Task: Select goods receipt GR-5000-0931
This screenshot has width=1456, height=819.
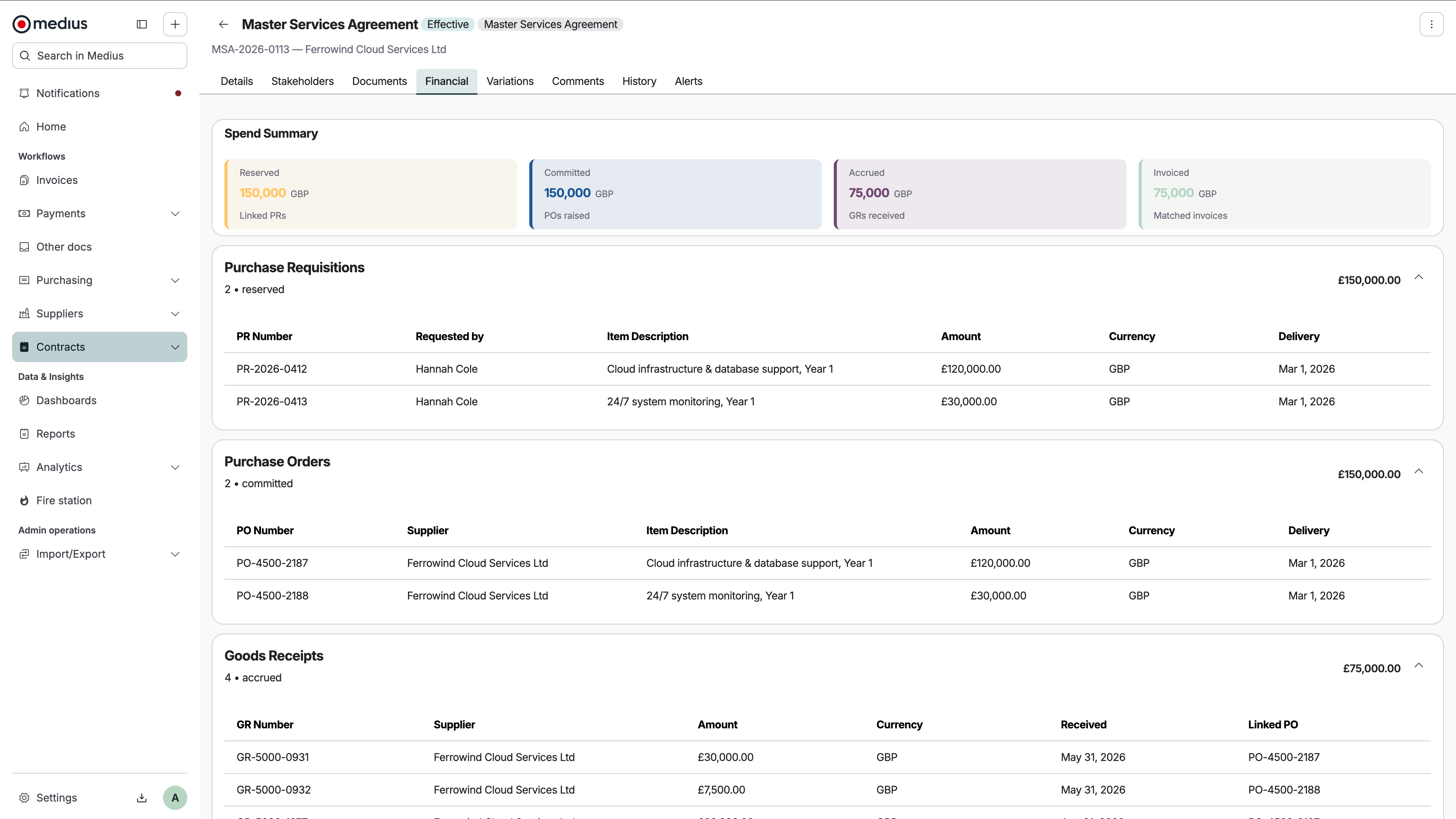Action: pos(273,758)
